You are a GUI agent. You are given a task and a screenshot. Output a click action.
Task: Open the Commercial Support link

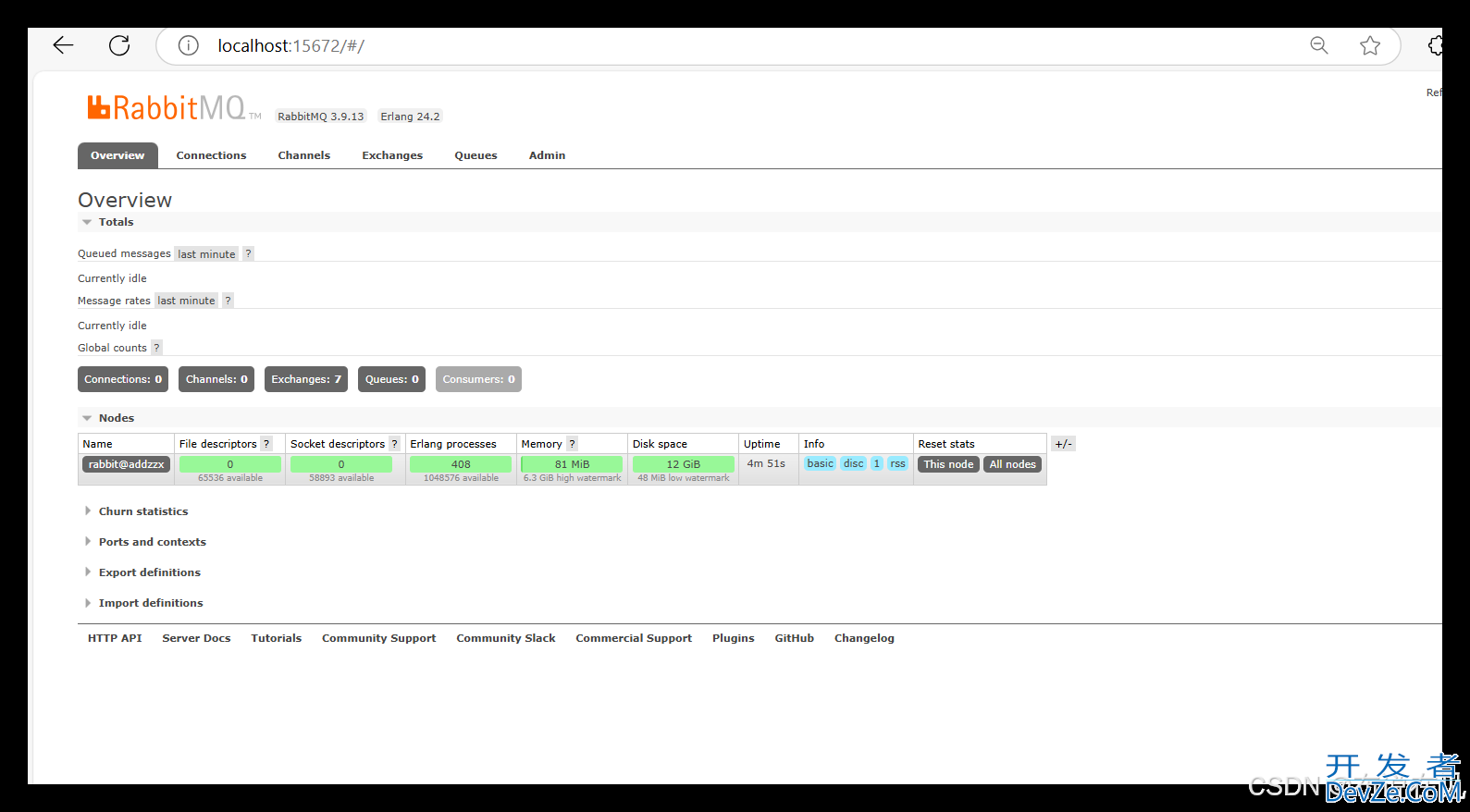pyautogui.click(x=634, y=638)
